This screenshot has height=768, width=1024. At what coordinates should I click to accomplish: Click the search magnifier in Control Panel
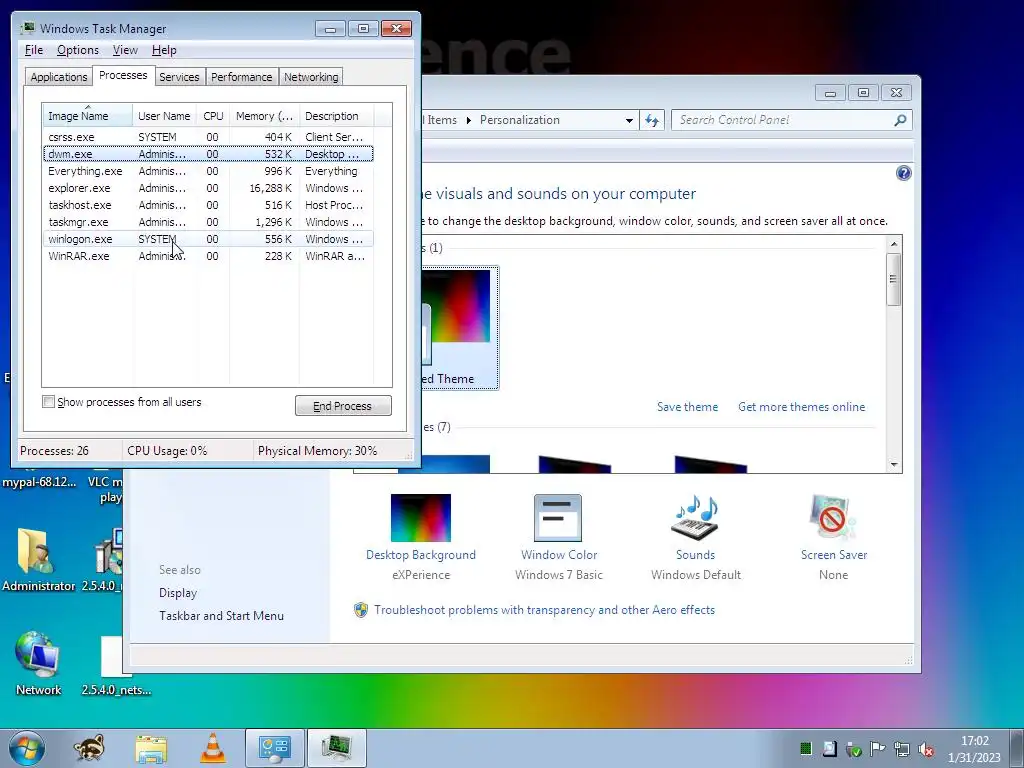900,120
